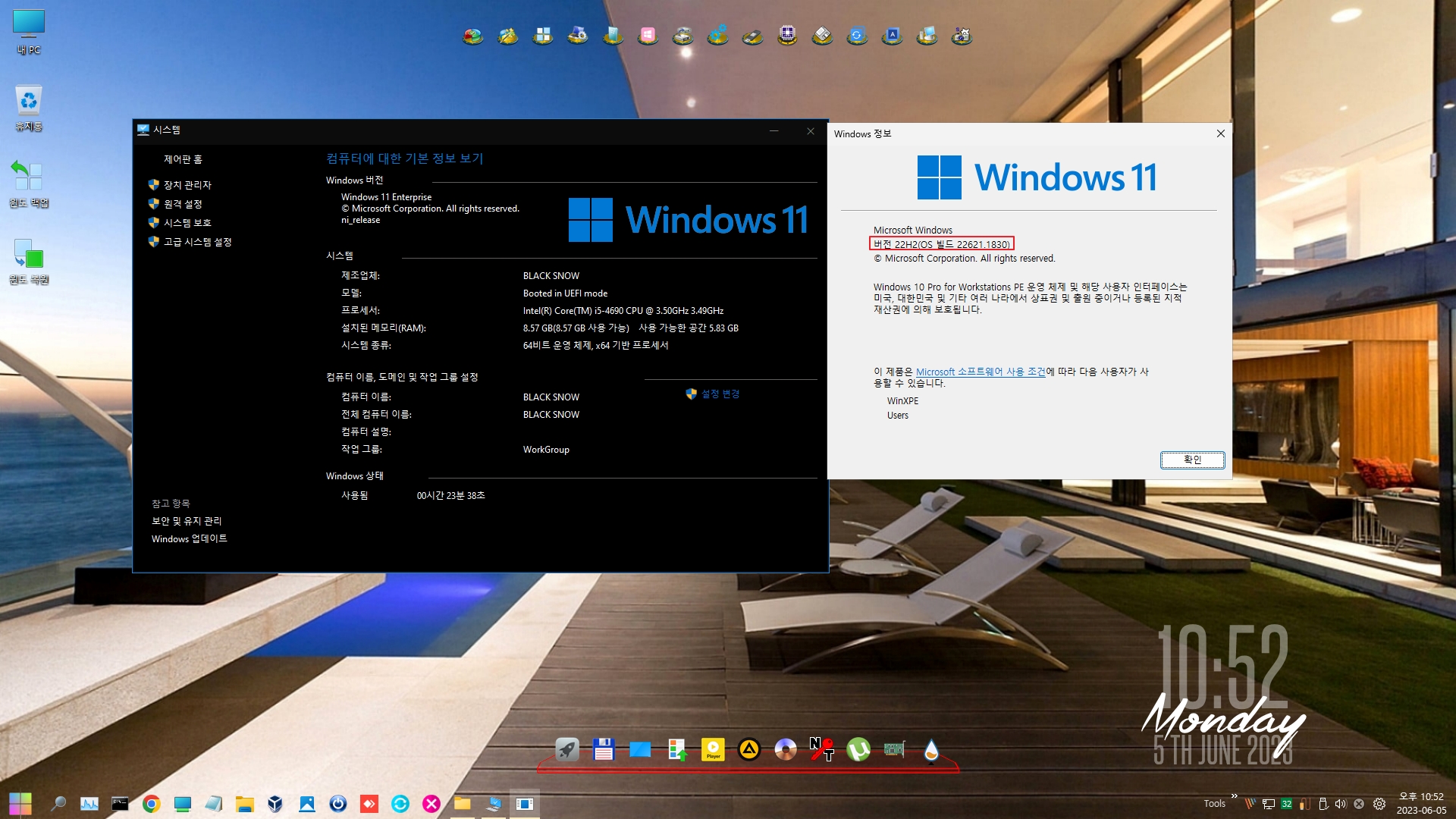Click the 설정 변경 link
1456x819 pixels.
point(720,394)
